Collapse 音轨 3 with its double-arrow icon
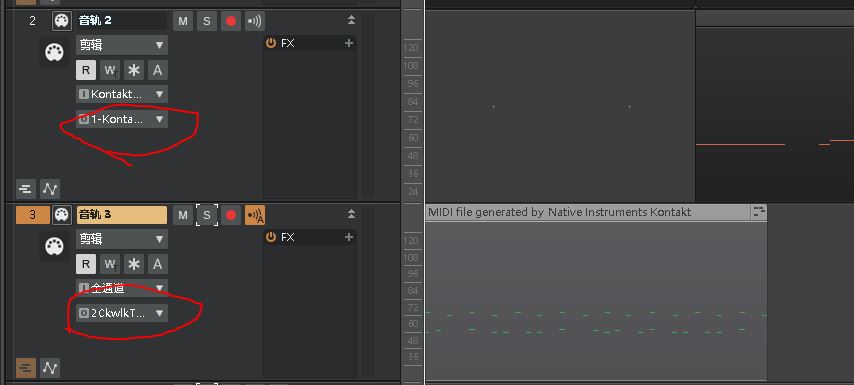This screenshot has width=854, height=385. click(351, 214)
